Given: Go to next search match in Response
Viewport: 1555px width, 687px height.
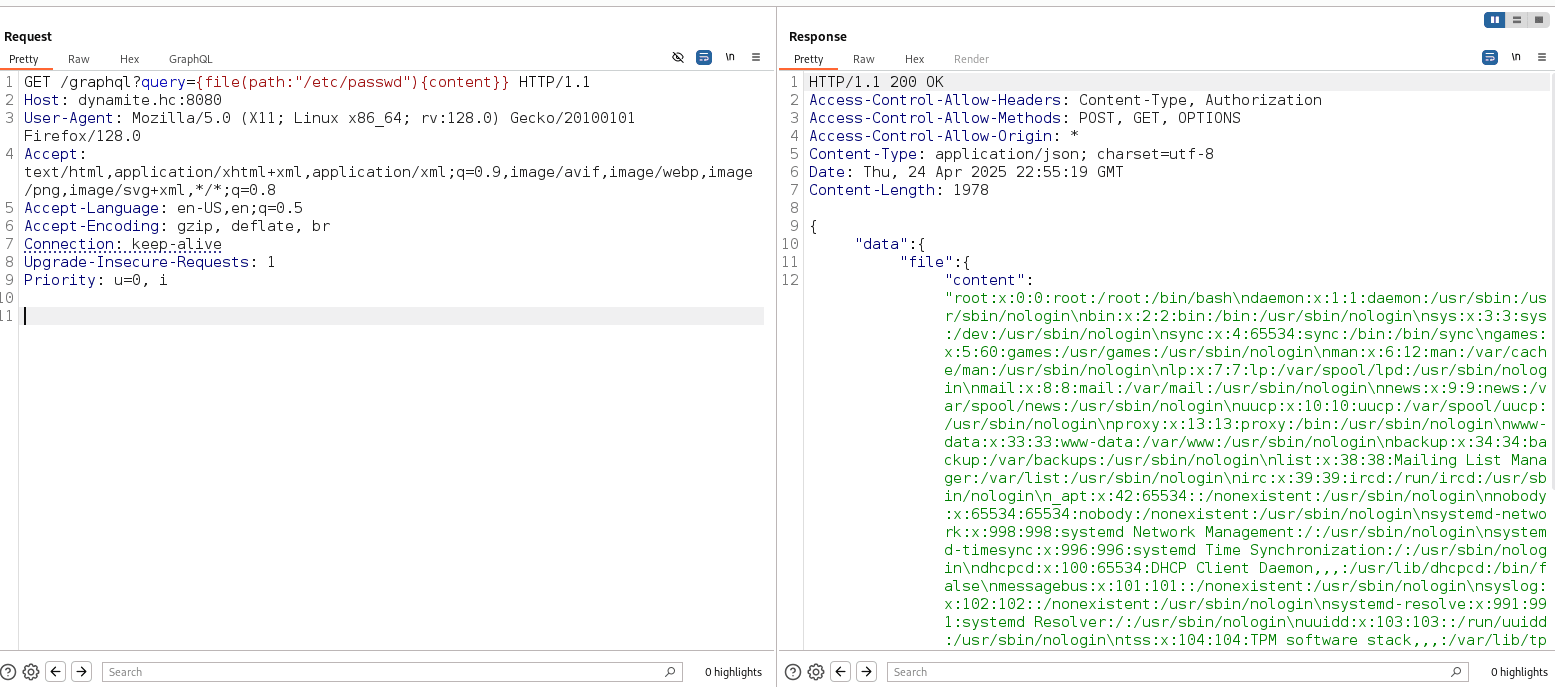Looking at the screenshot, I should click(867, 672).
